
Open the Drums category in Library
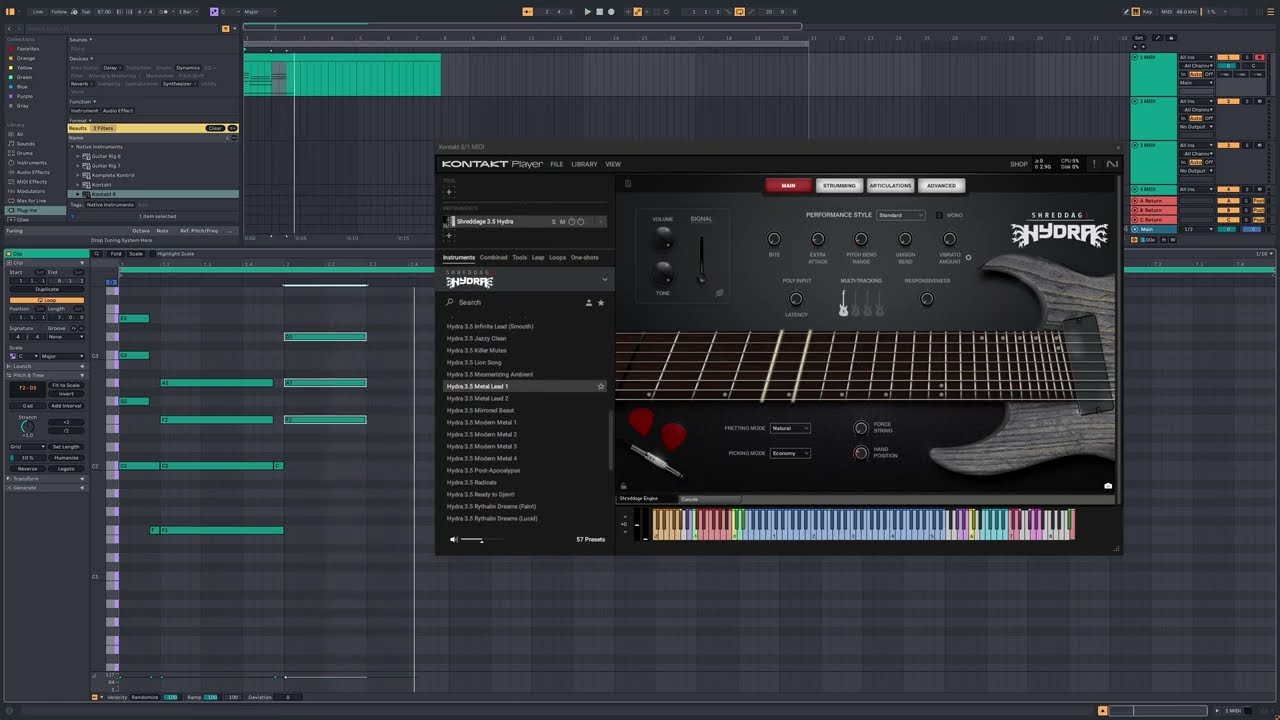point(24,153)
